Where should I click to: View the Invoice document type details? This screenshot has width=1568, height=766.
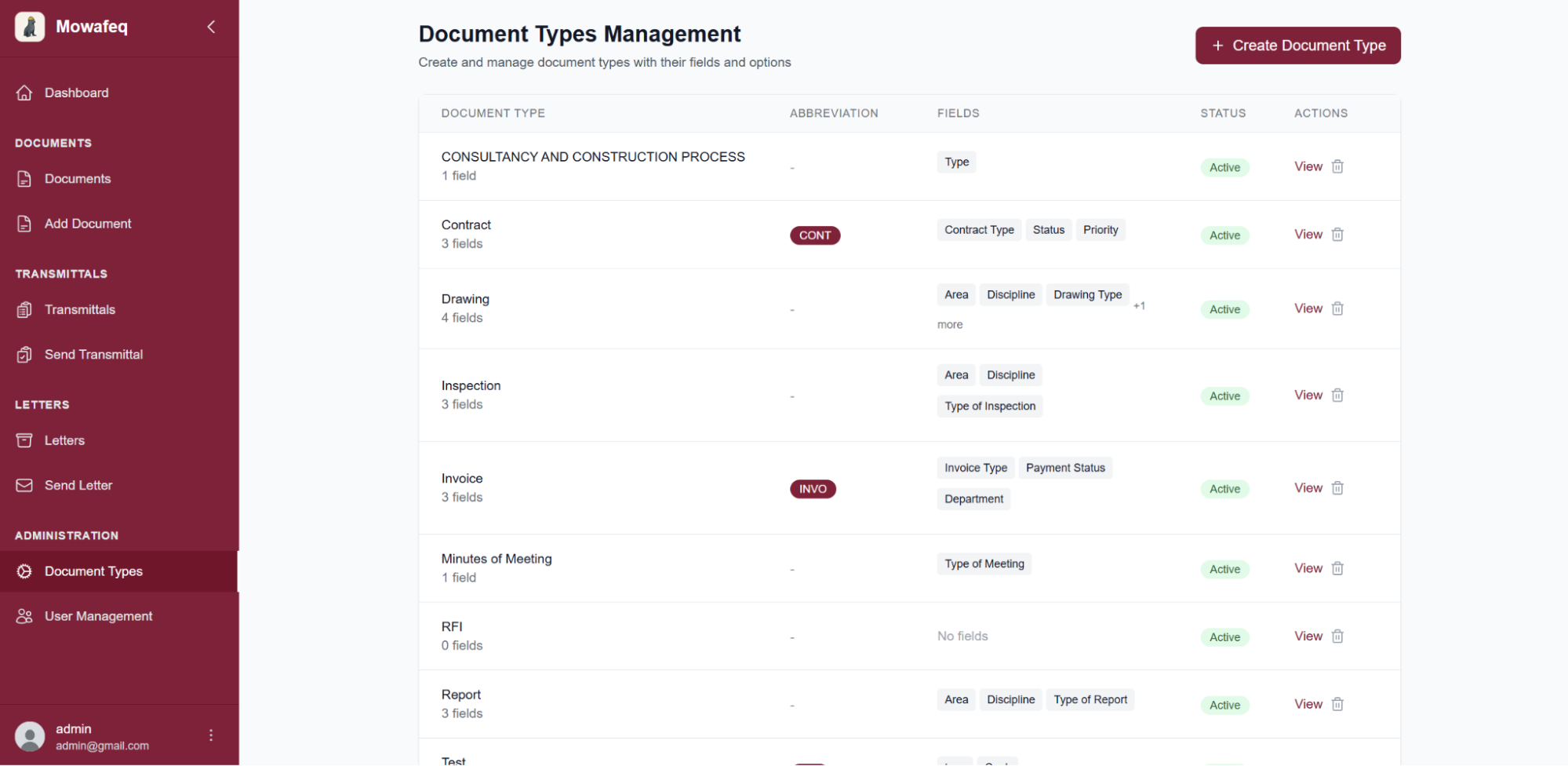coord(1307,487)
